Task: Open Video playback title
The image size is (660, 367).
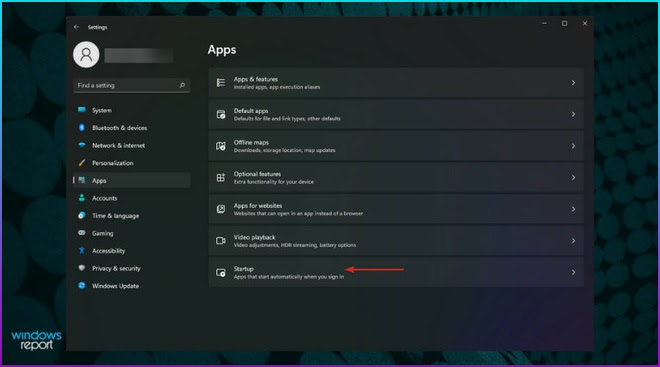Action: [x=254, y=237]
